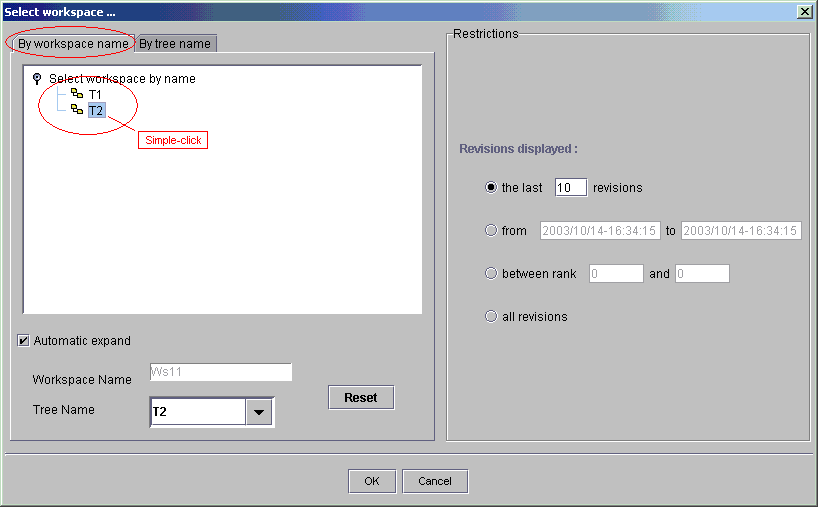This screenshot has height=507, width=818.
Task: Click the first rank input field
Action: pos(616,273)
